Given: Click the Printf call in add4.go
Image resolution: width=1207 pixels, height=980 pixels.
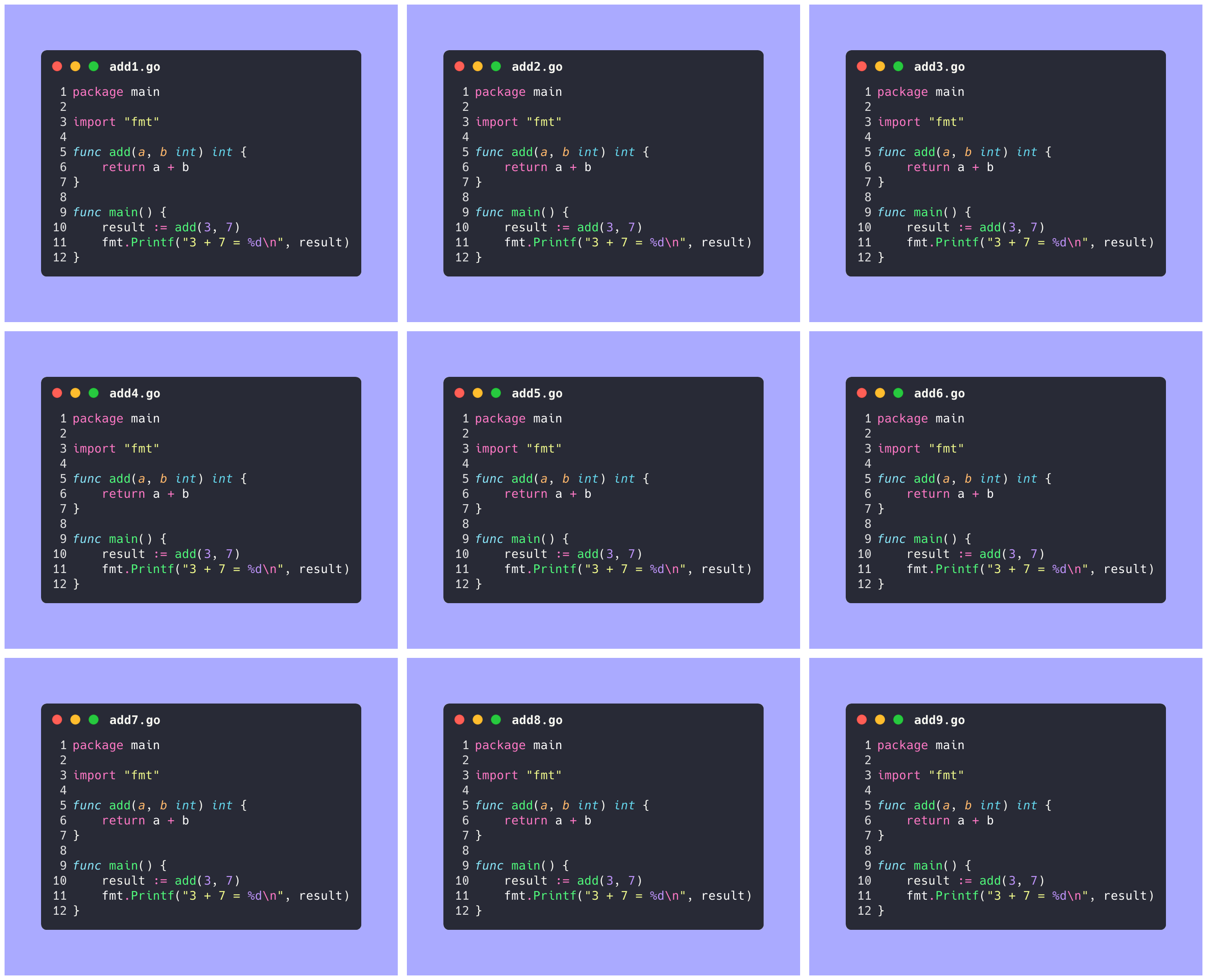Looking at the screenshot, I should pyautogui.click(x=152, y=569).
